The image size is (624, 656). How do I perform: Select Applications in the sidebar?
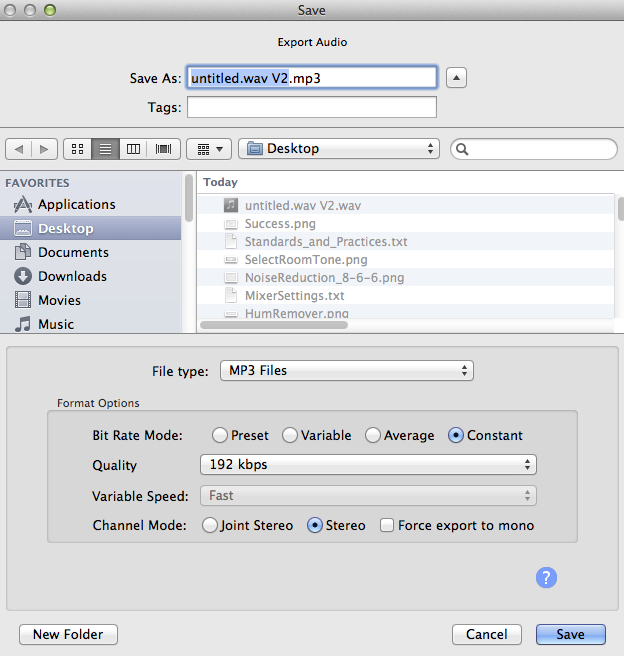coord(90,204)
